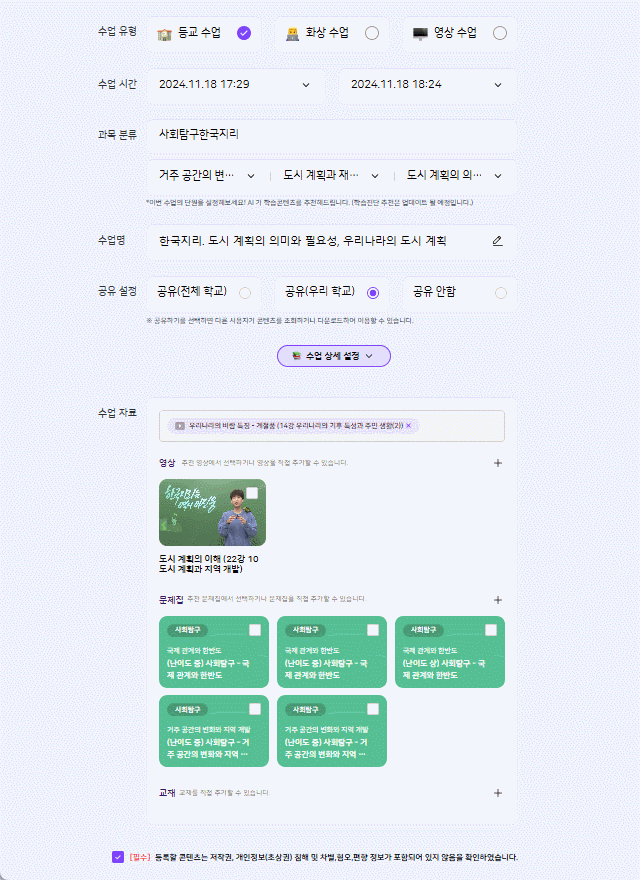Select the 공유 안함 radio option
The height and width of the screenshot is (880, 640).
pos(501,293)
